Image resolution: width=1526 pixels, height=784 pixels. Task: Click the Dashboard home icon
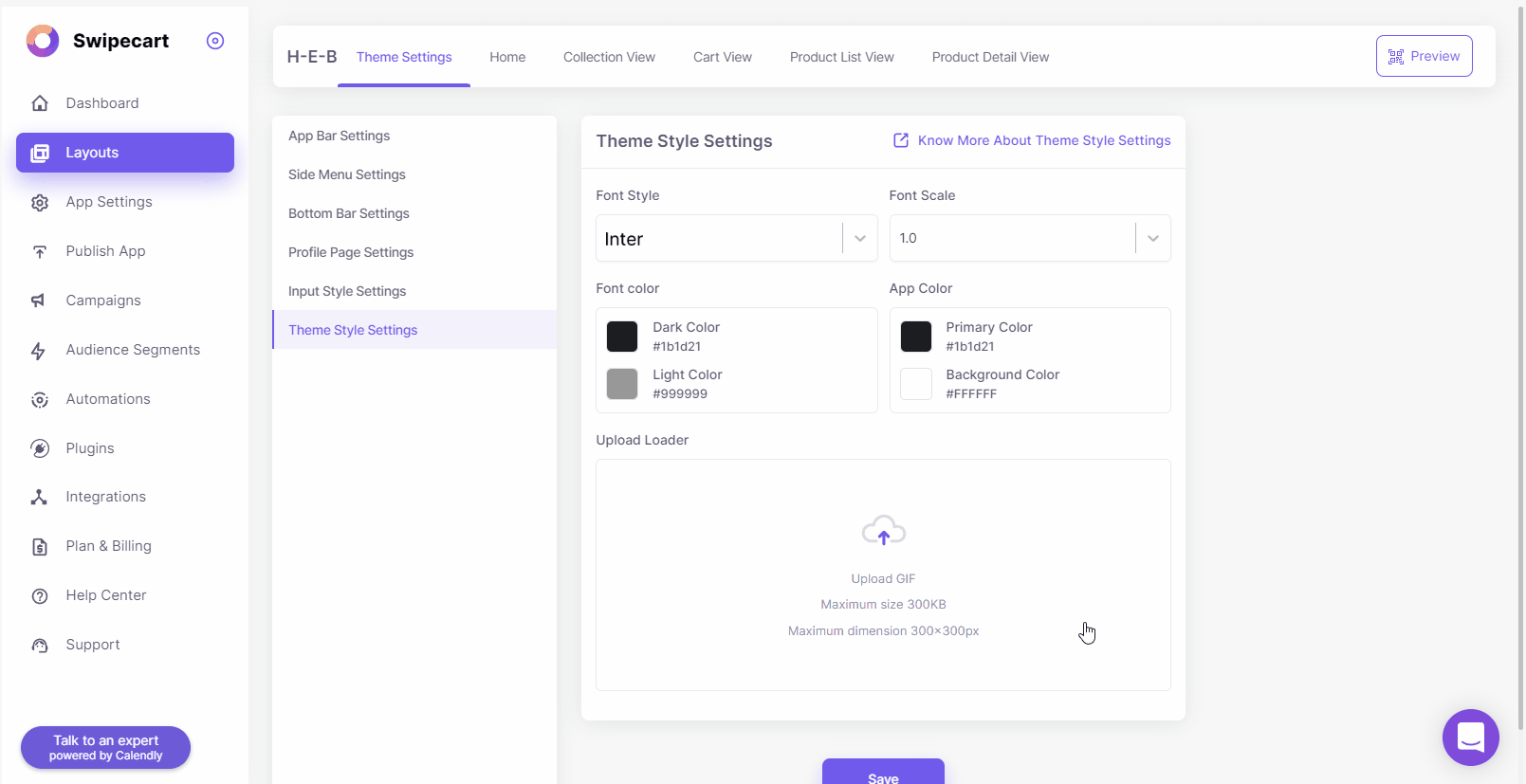click(x=40, y=103)
